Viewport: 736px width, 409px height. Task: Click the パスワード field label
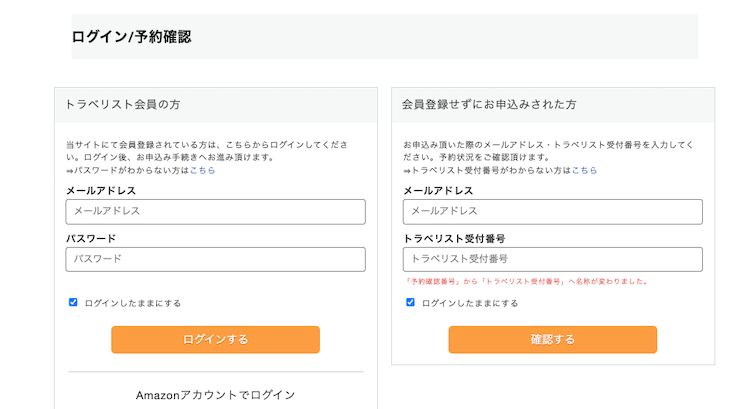(91, 239)
